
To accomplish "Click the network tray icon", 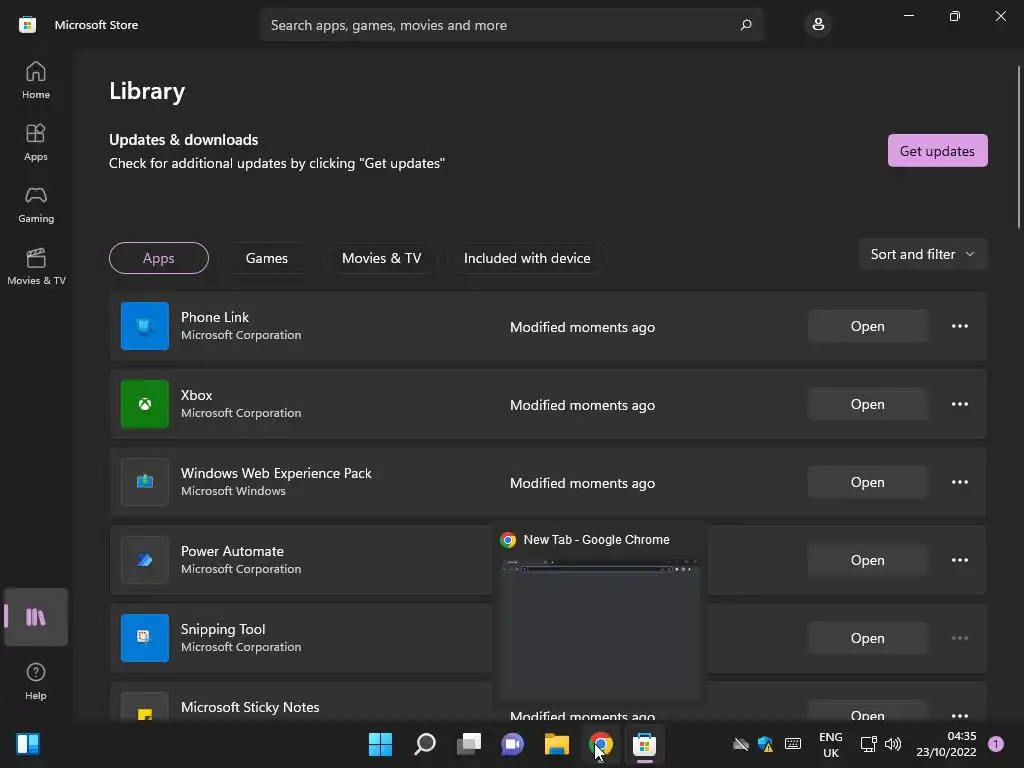I will coord(869,744).
